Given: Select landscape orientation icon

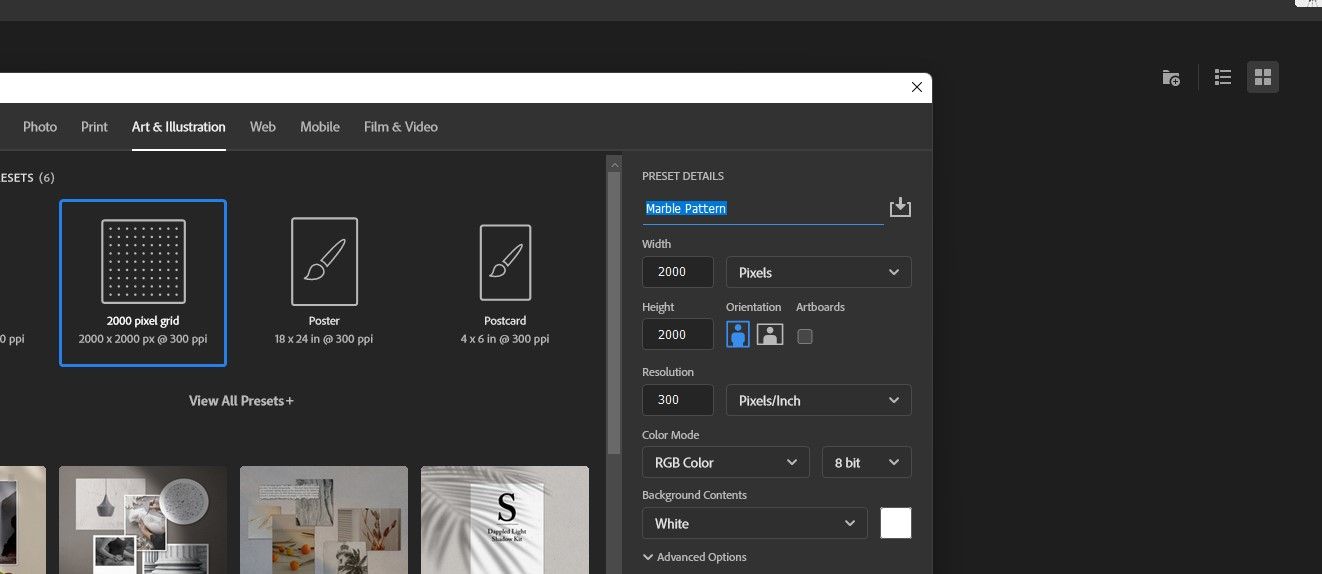Looking at the screenshot, I should tap(770, 335).
